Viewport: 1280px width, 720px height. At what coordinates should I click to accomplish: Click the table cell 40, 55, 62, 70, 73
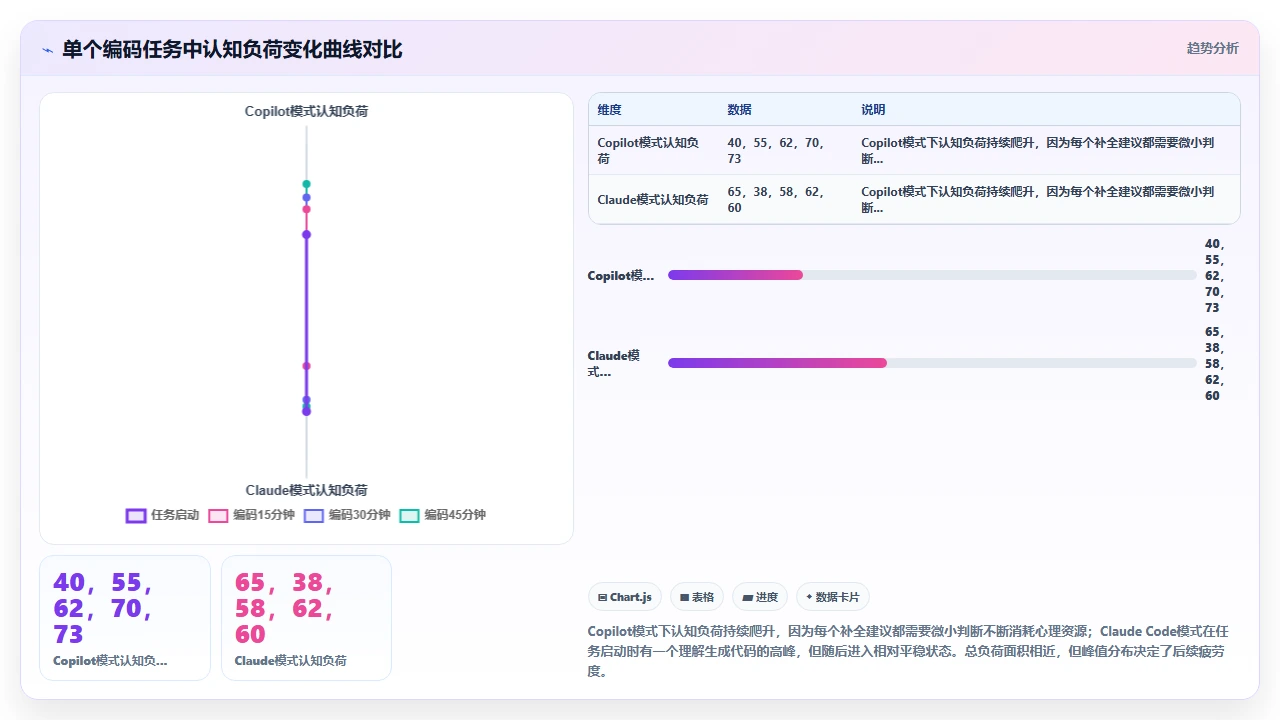pyautogui.click(x=784, y=151)
